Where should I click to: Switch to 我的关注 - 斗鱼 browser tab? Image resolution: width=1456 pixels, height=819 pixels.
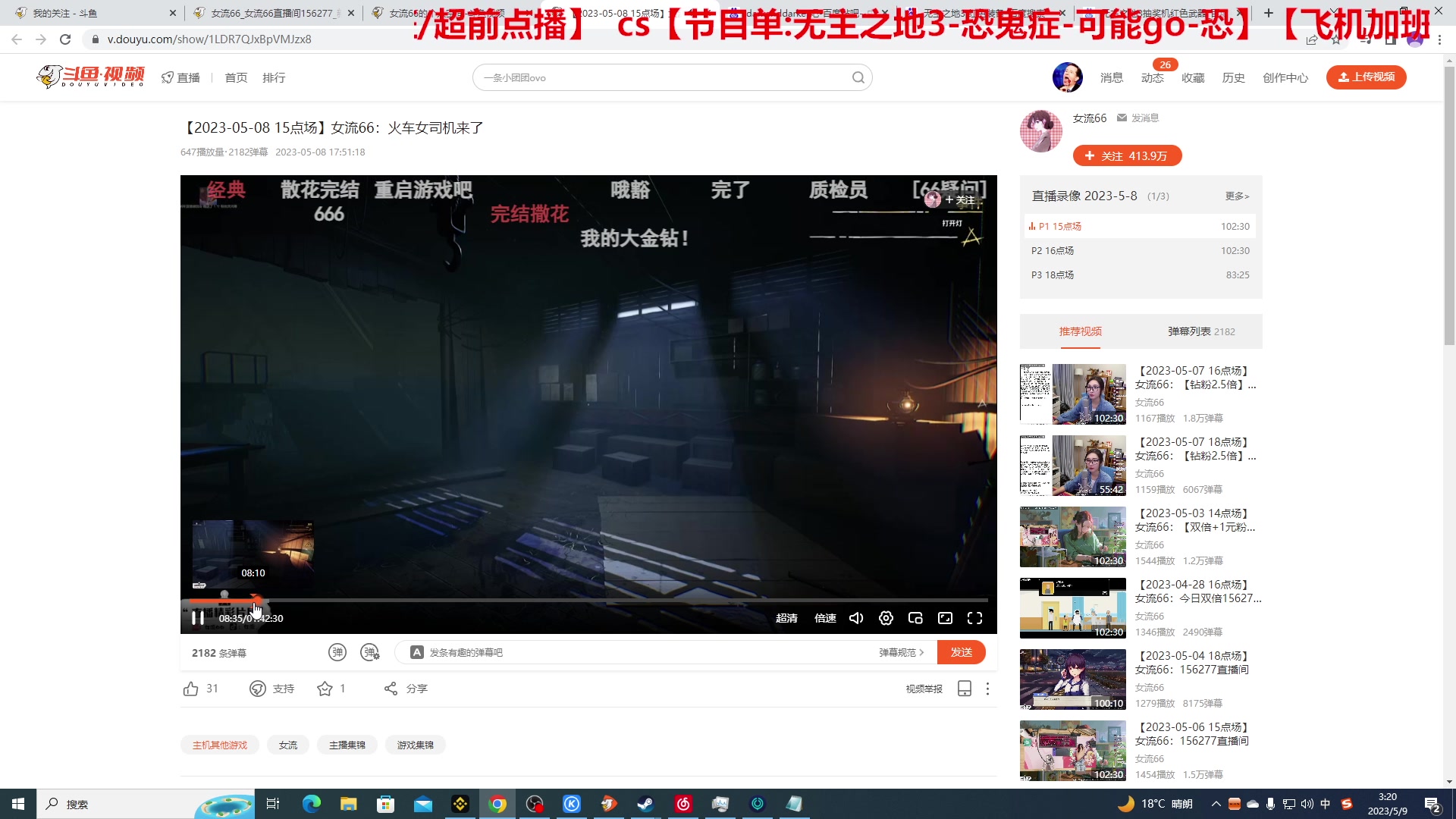95,13
